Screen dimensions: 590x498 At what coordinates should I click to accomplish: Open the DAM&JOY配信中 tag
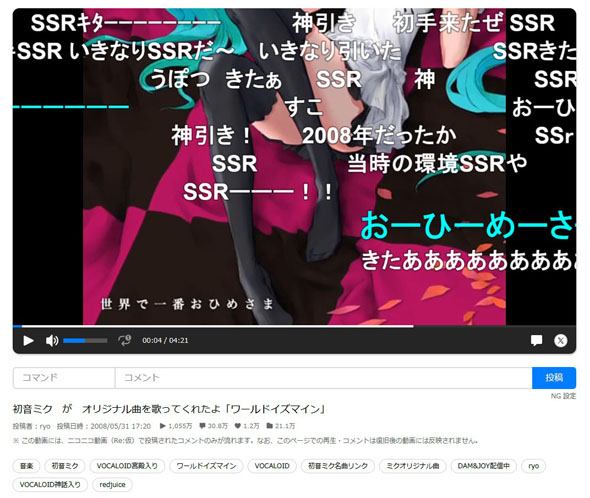tap(484, 466)
